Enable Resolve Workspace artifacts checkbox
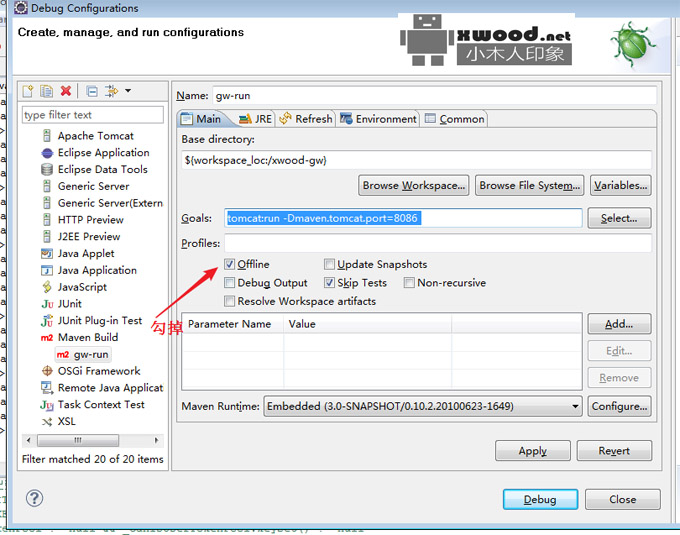680x535 pixels. [x=229, y=301]
